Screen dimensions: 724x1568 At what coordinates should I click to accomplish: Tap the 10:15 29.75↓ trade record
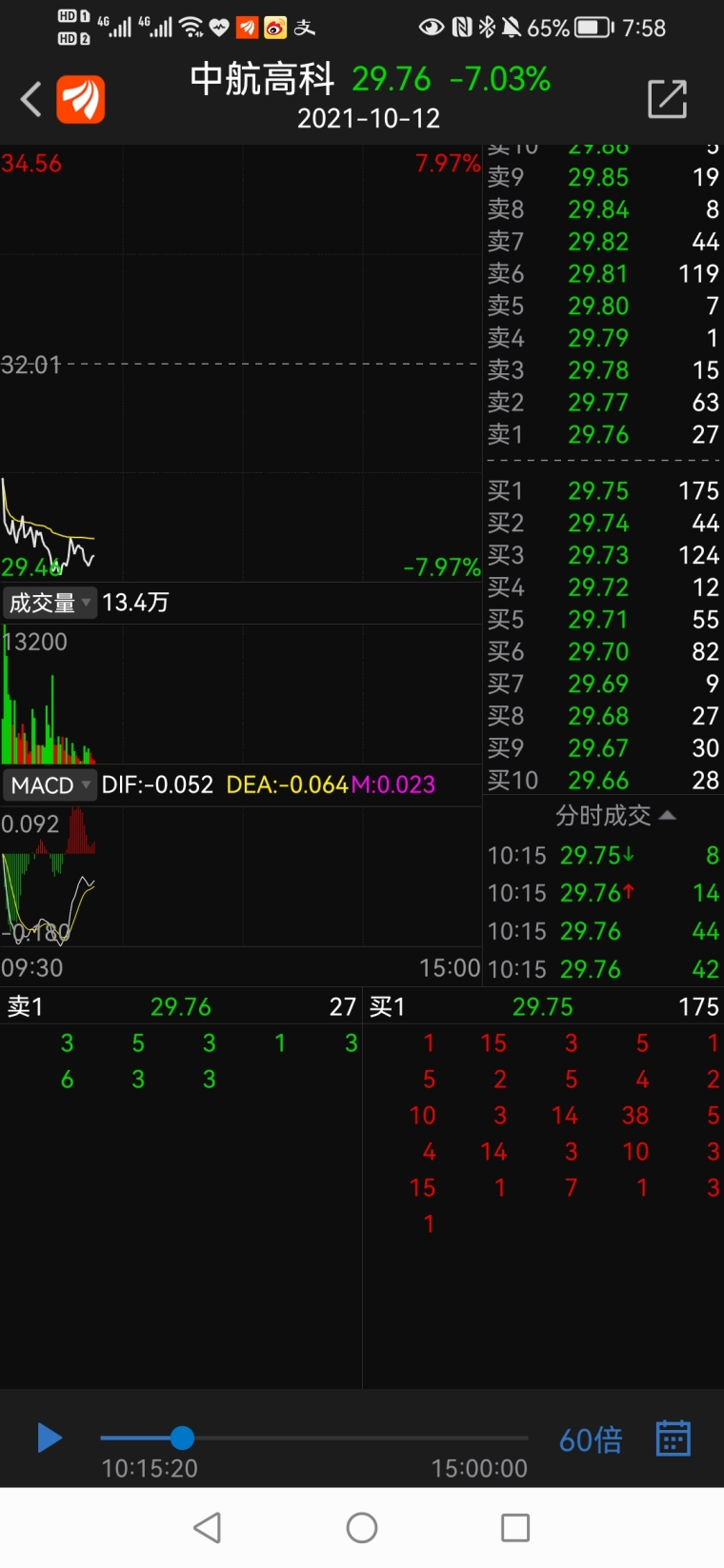603,855
